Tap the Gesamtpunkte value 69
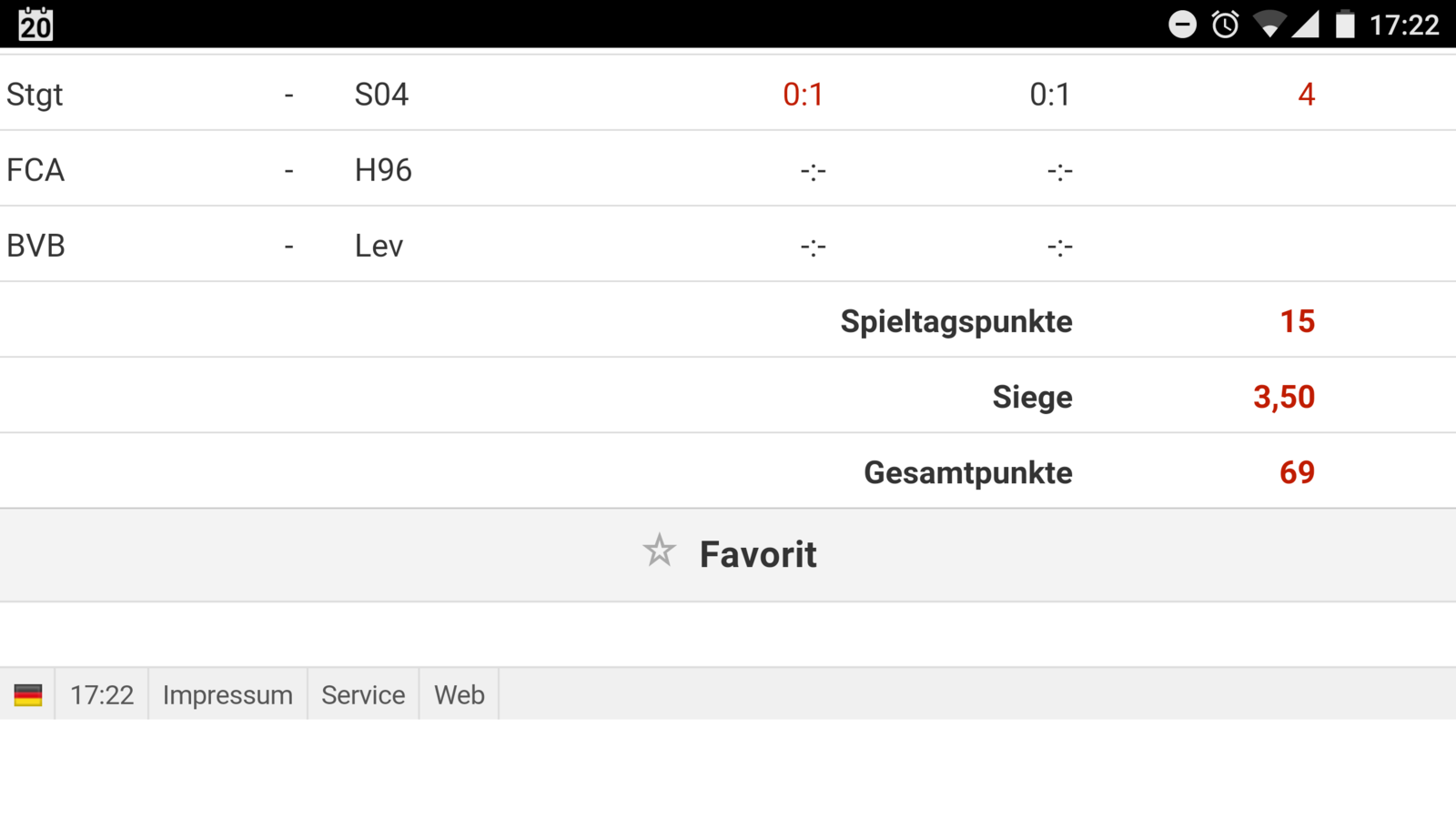 tap(1297, 472)
